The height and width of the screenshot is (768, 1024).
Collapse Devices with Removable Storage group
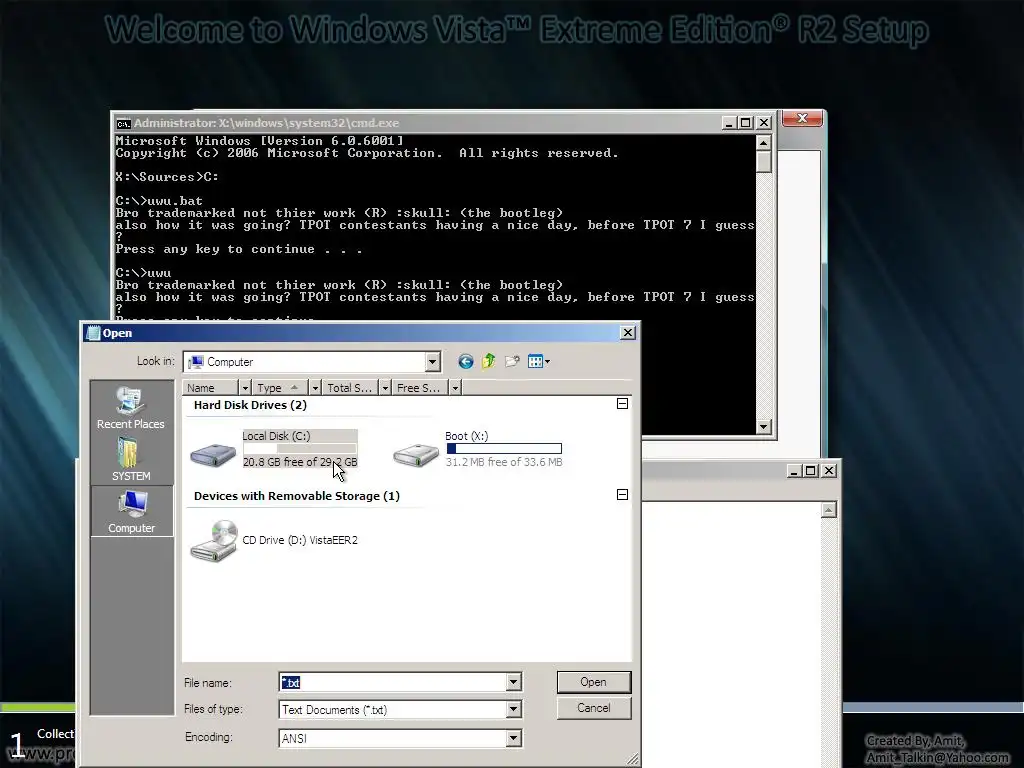click(x=622, y=494)
